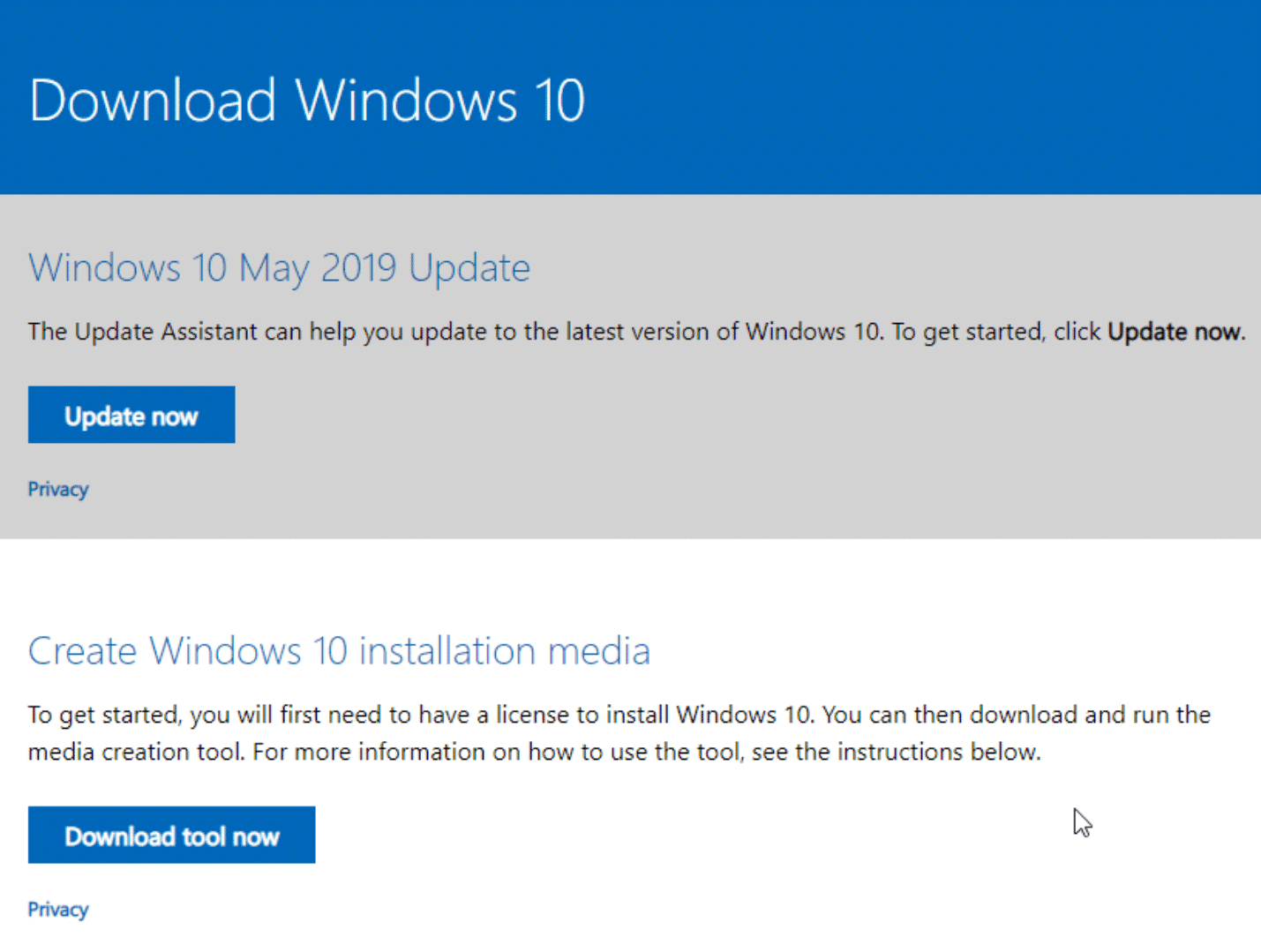
Task: Open Privacy link under Update now
Action: [x=58, y=489]
